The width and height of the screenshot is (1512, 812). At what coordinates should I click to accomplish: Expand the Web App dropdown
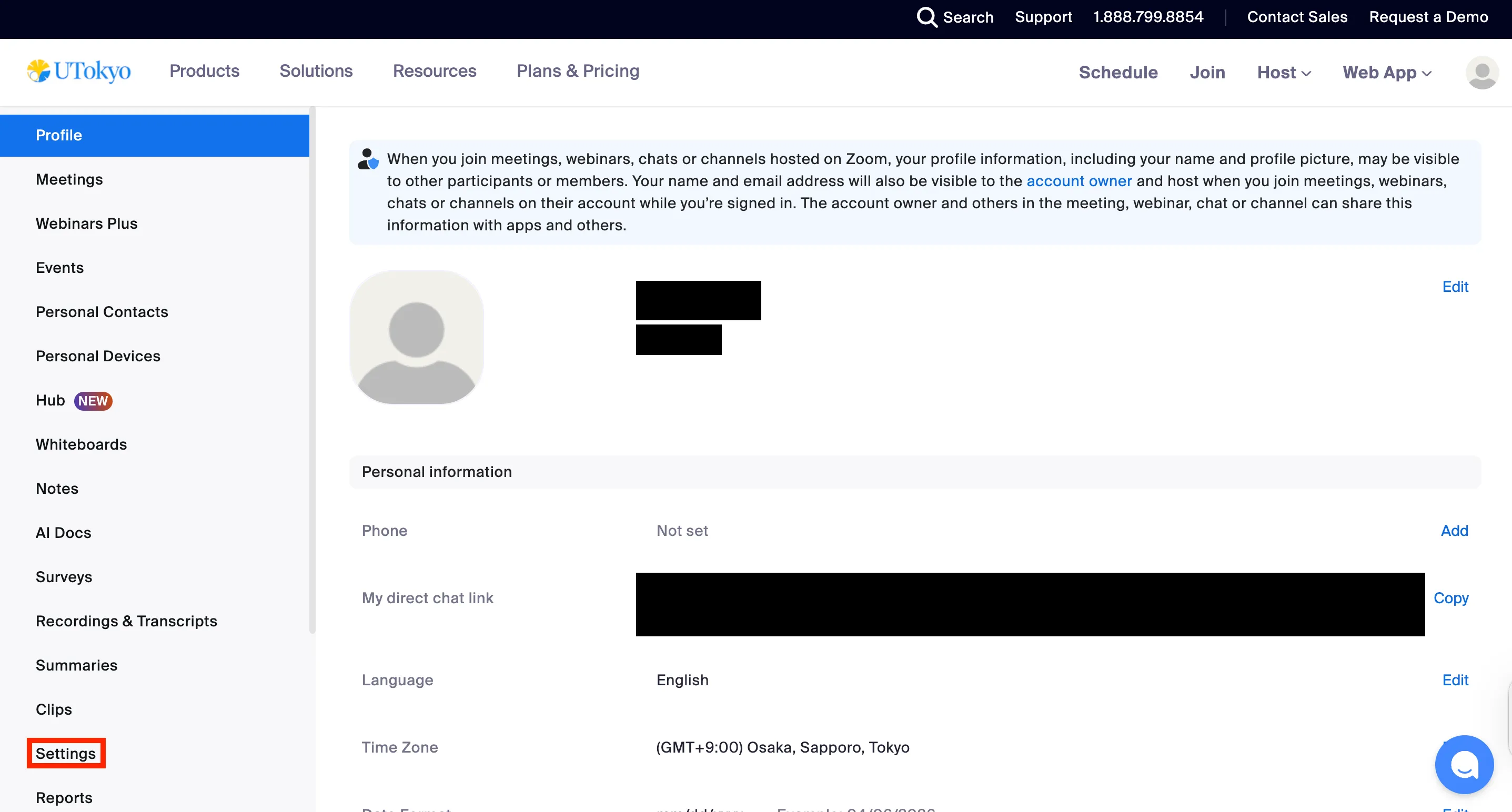point(1386,72)
